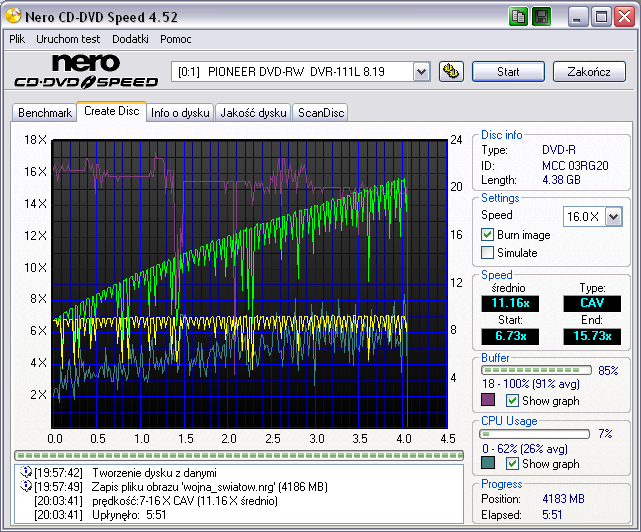Click the CPU Usage progress bar
Viewport: 641px width, 532px height.
pyautogui.click(x=535, y=433)
